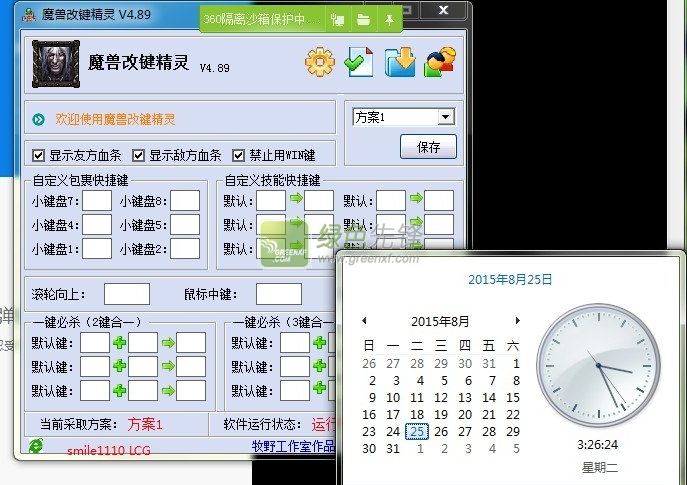Go to next month in calendar

[x=517, y=321]
